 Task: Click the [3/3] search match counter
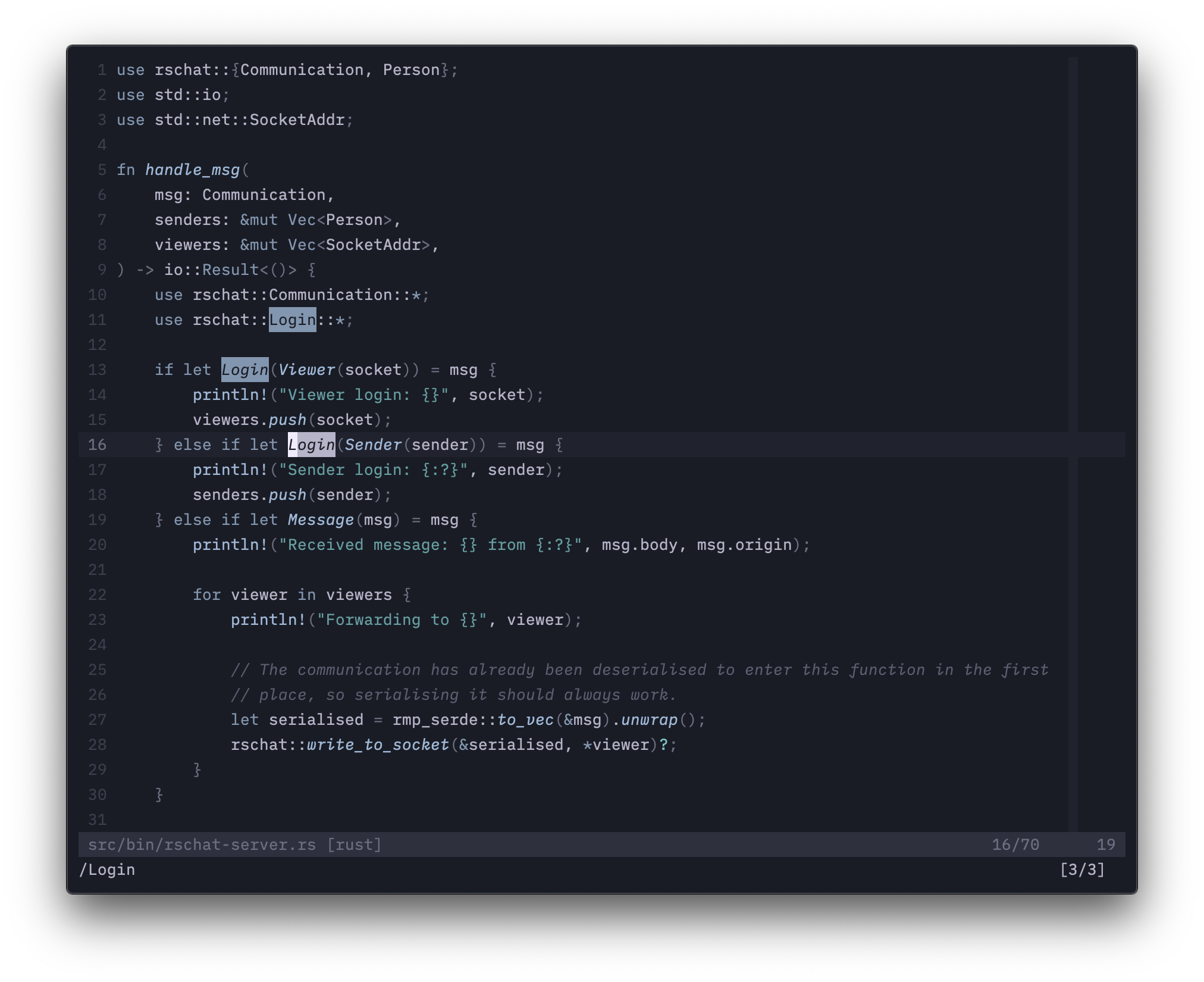[x=1081, y=870]
